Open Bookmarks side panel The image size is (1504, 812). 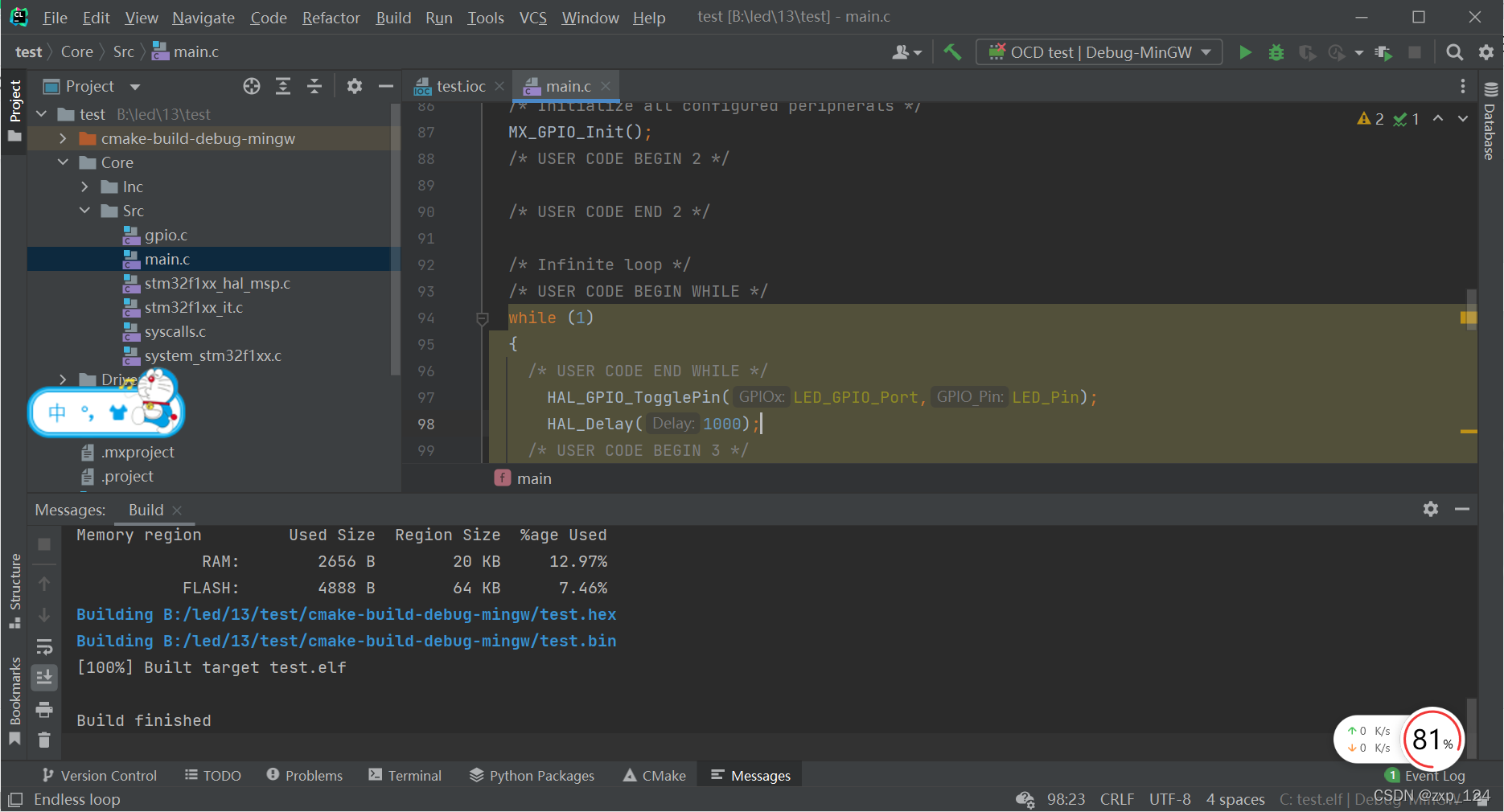click(14, 702)
